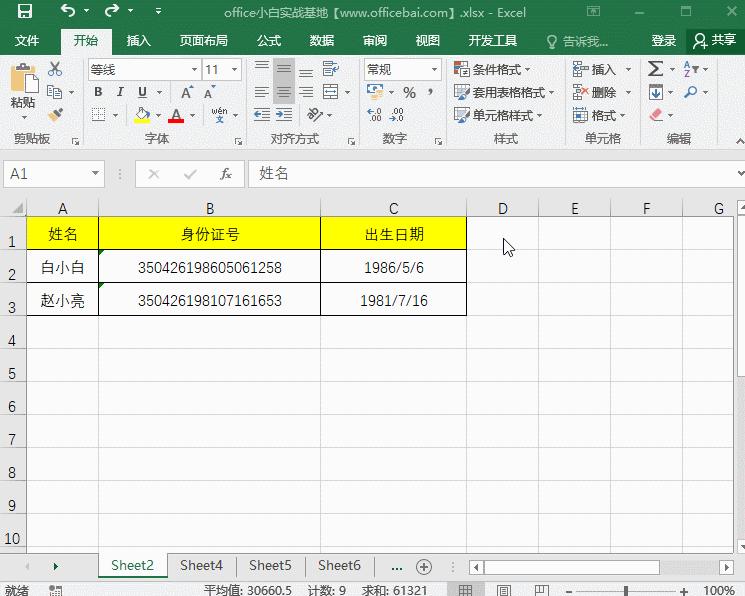Switch to the 公式 ribbon tab

[269, 41]
